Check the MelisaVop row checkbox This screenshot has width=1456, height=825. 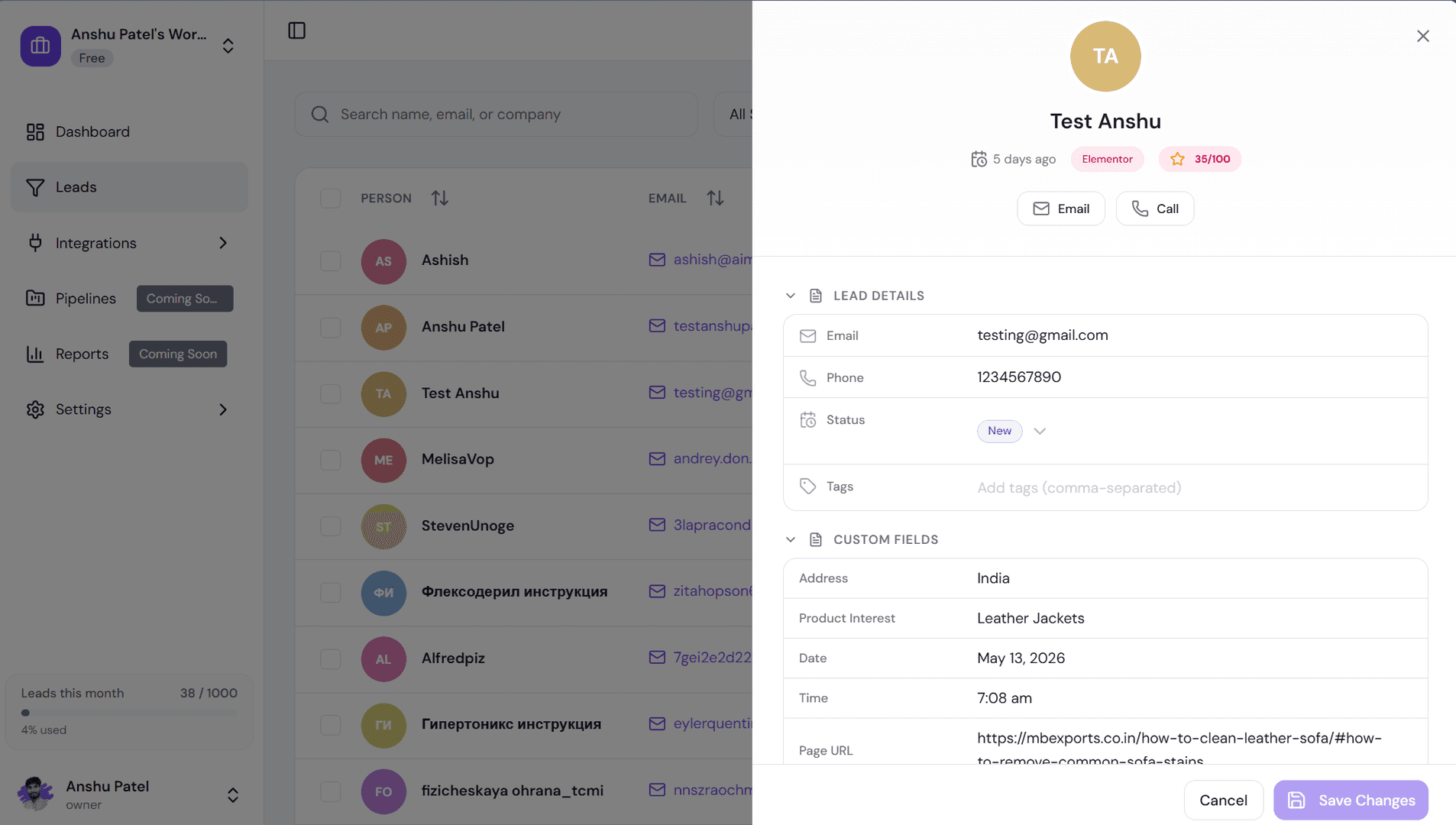click(x=330, y=460)
